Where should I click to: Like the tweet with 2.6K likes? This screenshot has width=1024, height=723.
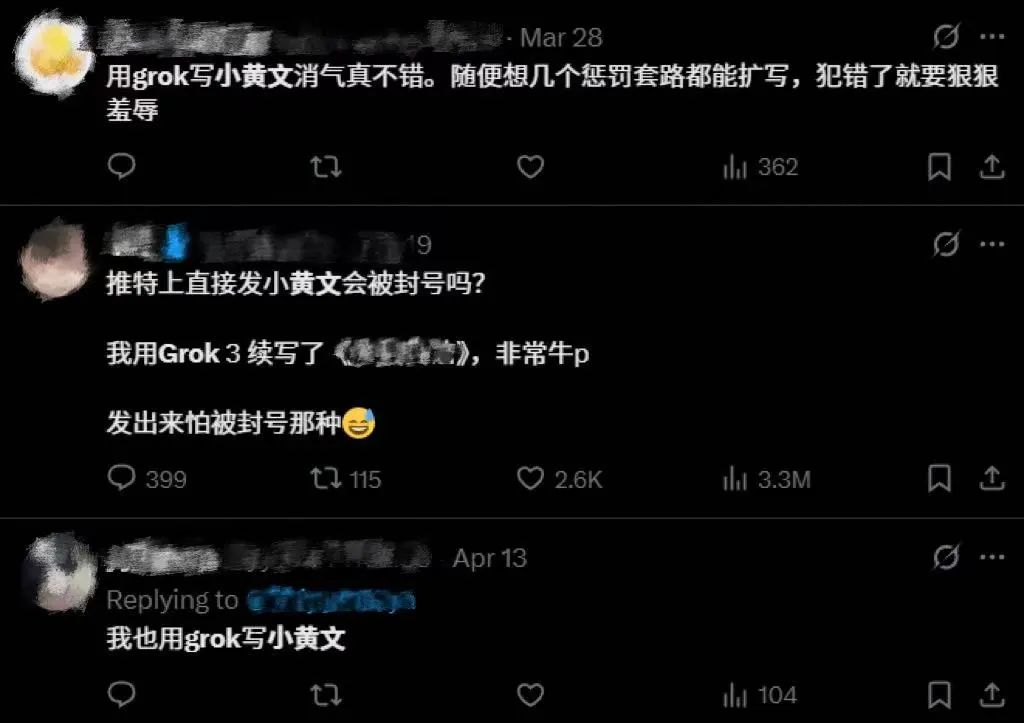click(x=559, y=479)
